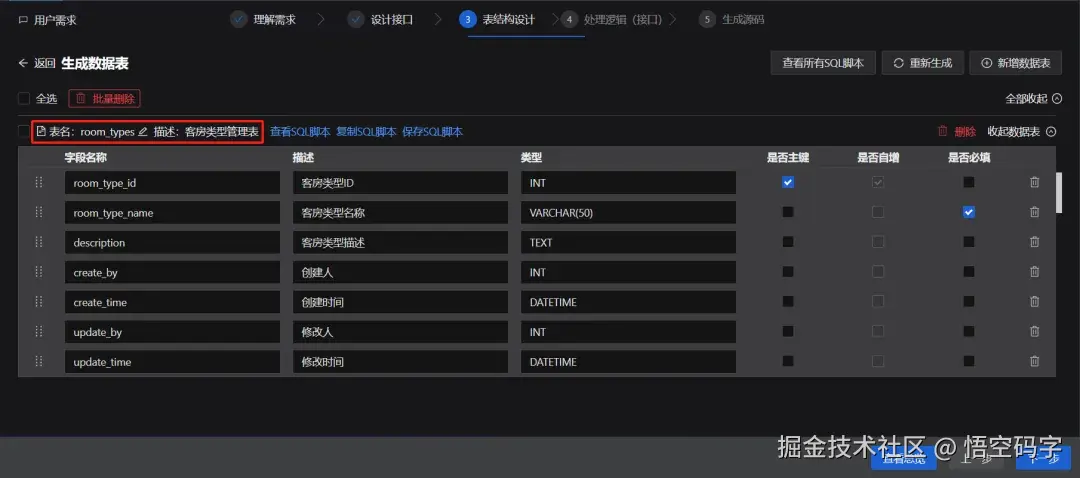
Task: Grab drag handle of description row
Action: (39, 242)
